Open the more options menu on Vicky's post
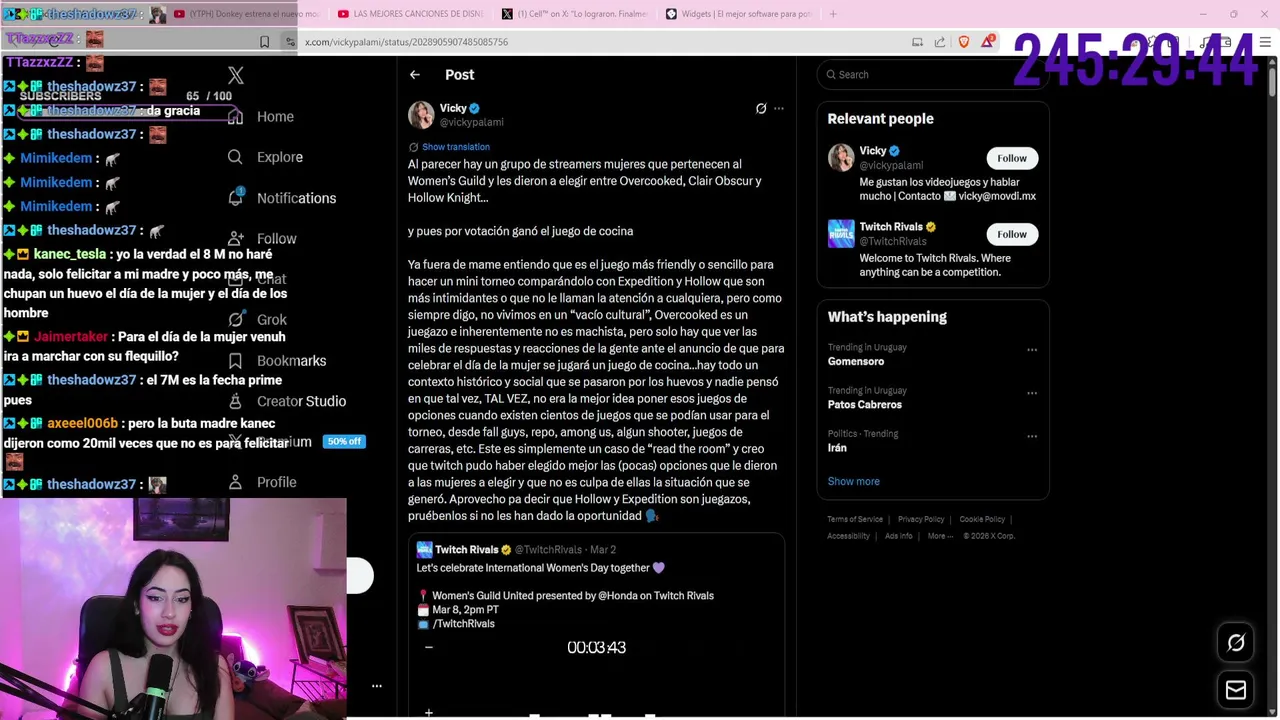Viewport: 1280px width, 720px height. pyautogui.click(x=779, y=108)
